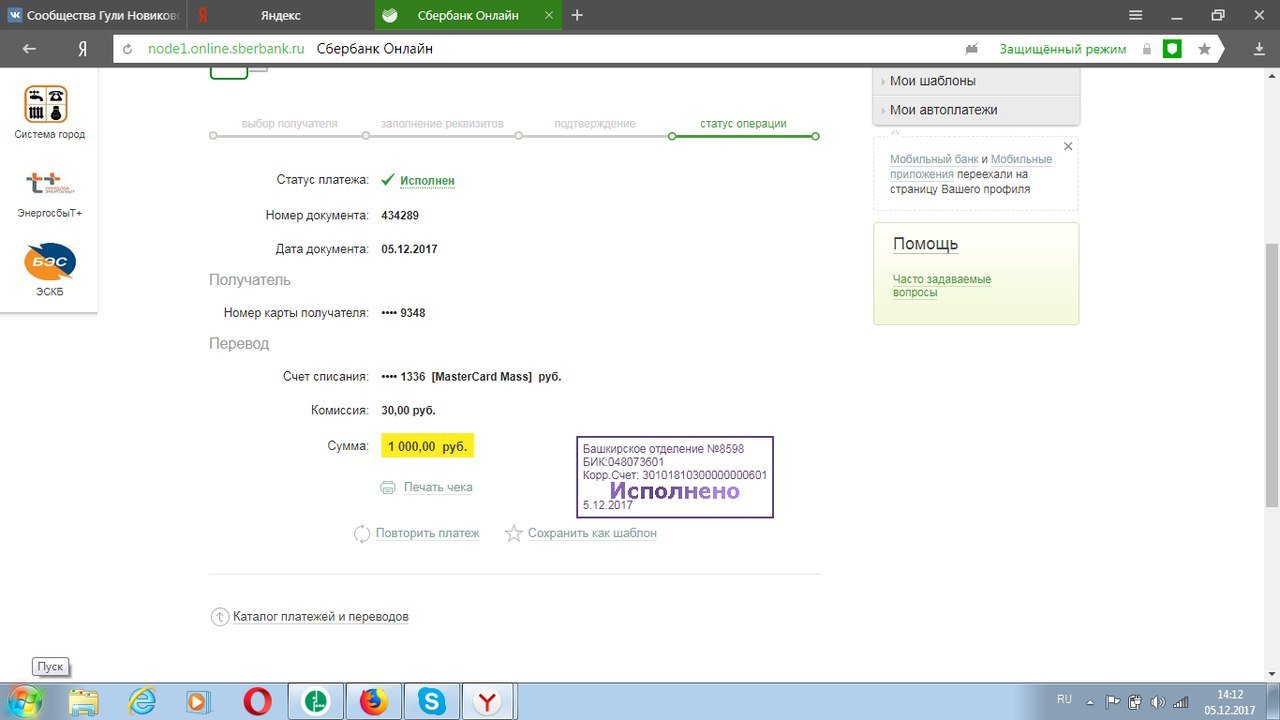Click the power plug tray icon
This screenshot has width=1280, height=720.
click(x=1135, y=702)
